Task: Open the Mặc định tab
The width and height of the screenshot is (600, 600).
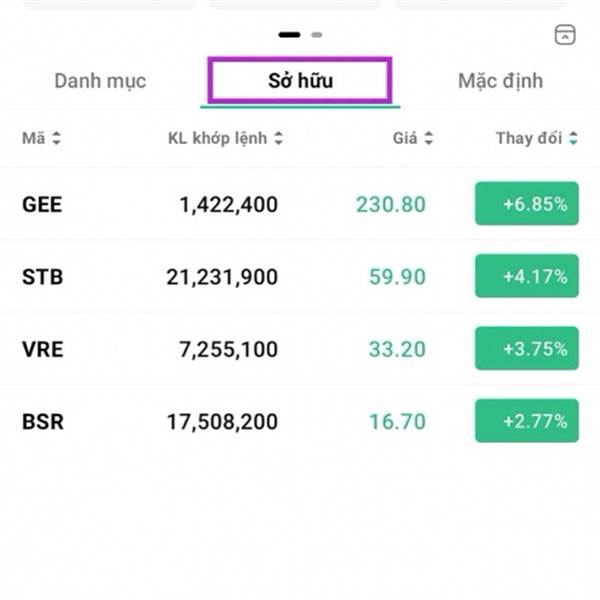Action: point(500,81)
